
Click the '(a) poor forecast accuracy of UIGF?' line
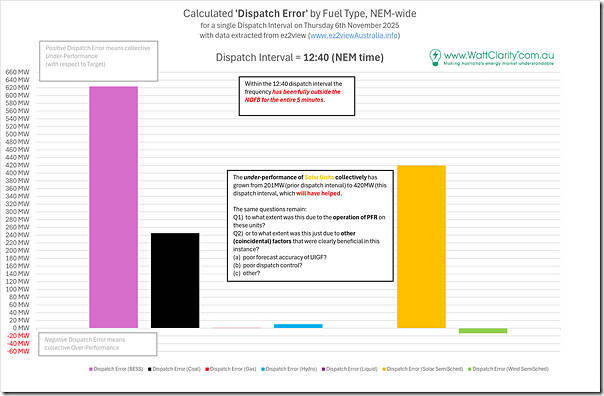point(280,257)
